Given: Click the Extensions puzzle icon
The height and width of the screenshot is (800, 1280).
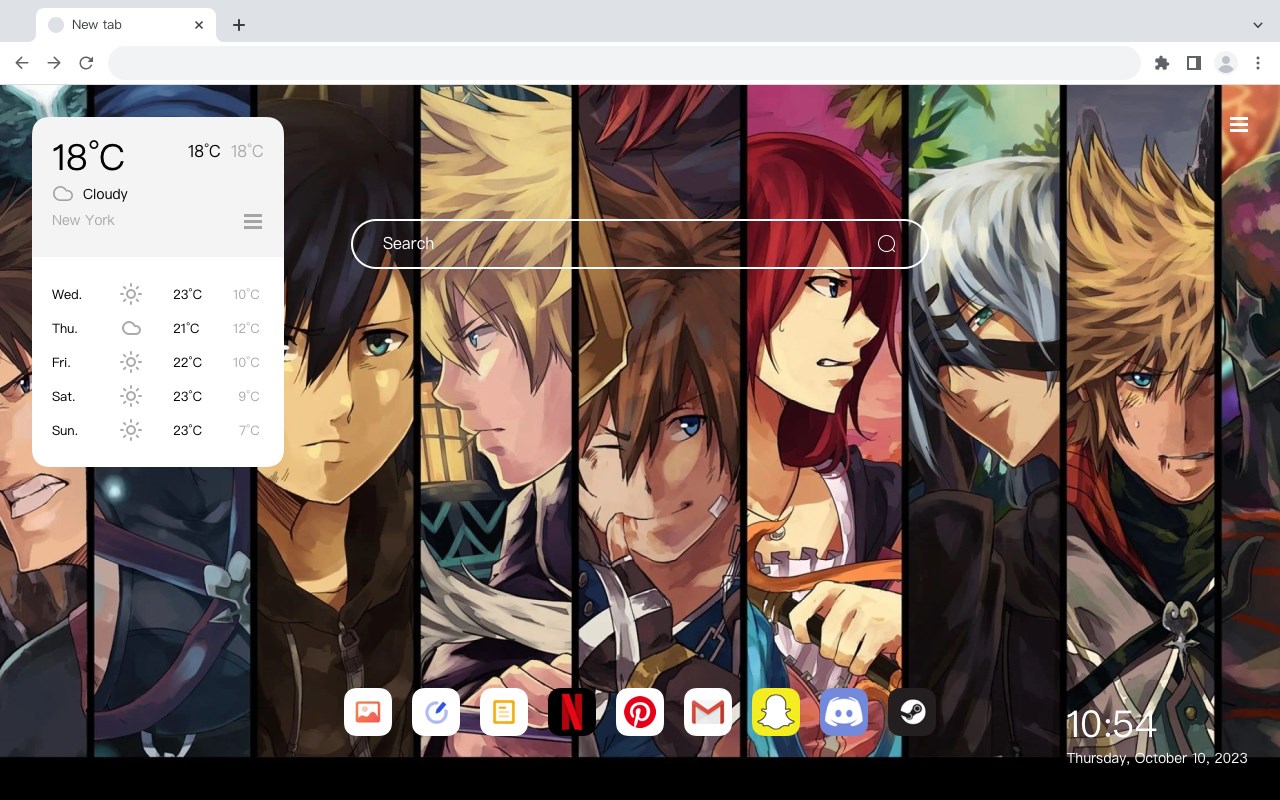Looking at the screenshot, I should point(1162,63).
